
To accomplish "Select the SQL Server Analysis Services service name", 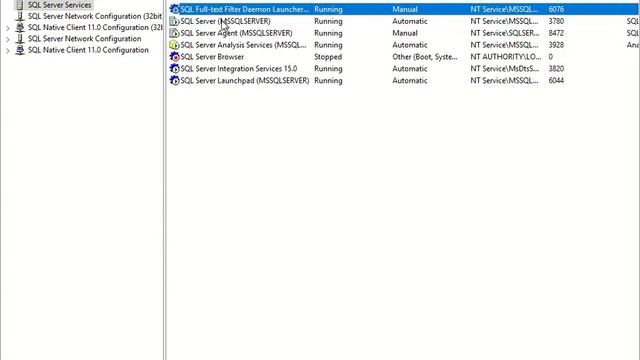I will click(243, 45).
